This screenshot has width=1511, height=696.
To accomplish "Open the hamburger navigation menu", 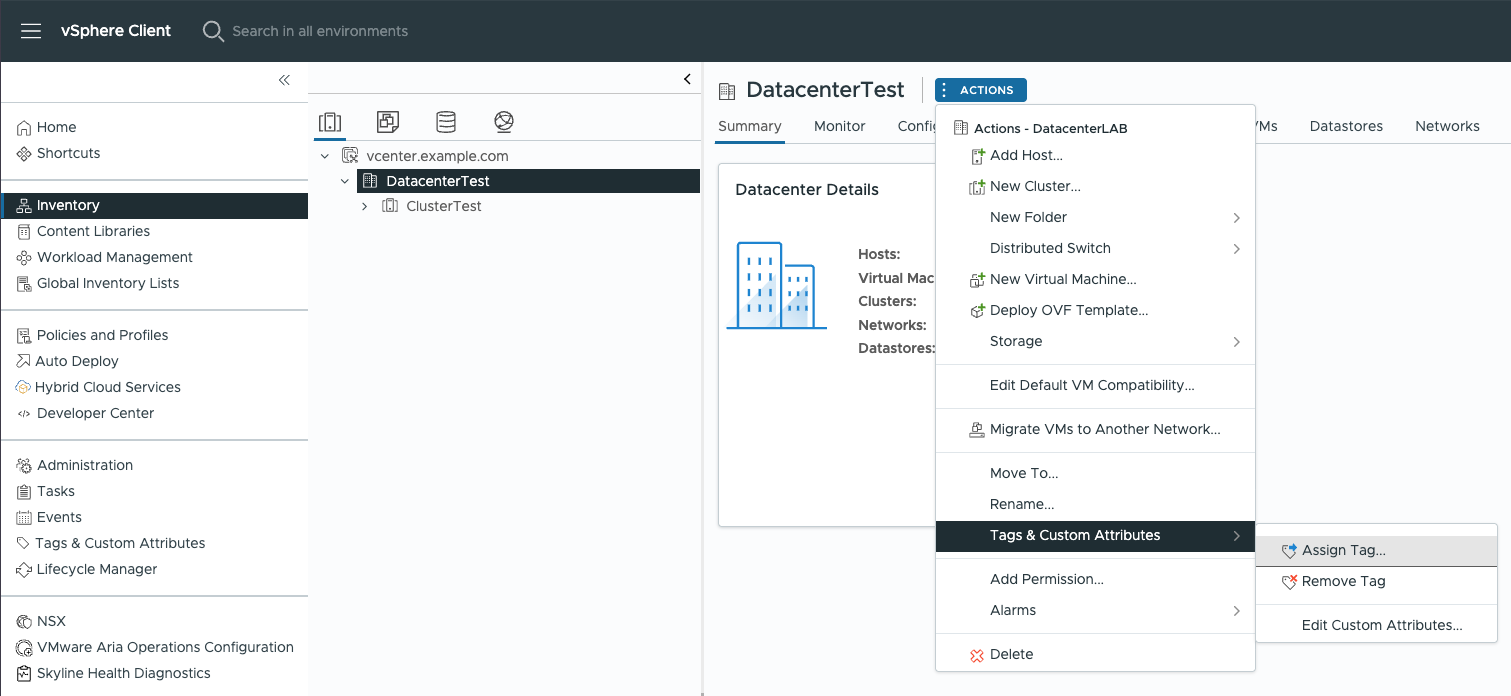I will click(31, 31).
